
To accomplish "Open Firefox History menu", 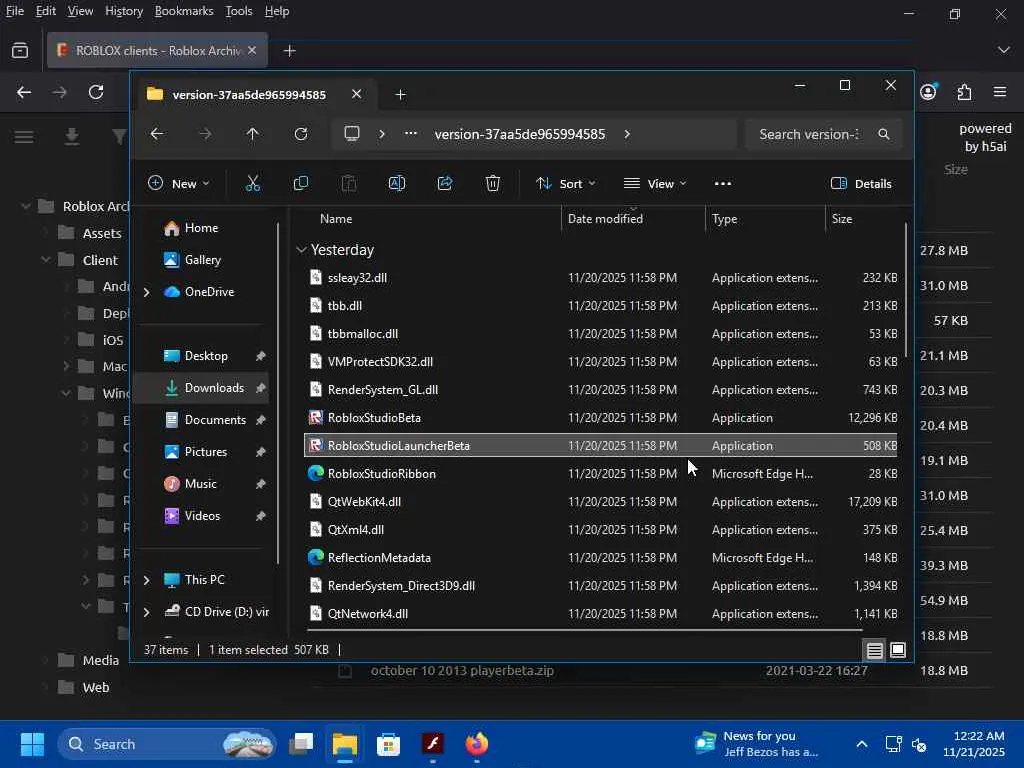I will [124, 11].
